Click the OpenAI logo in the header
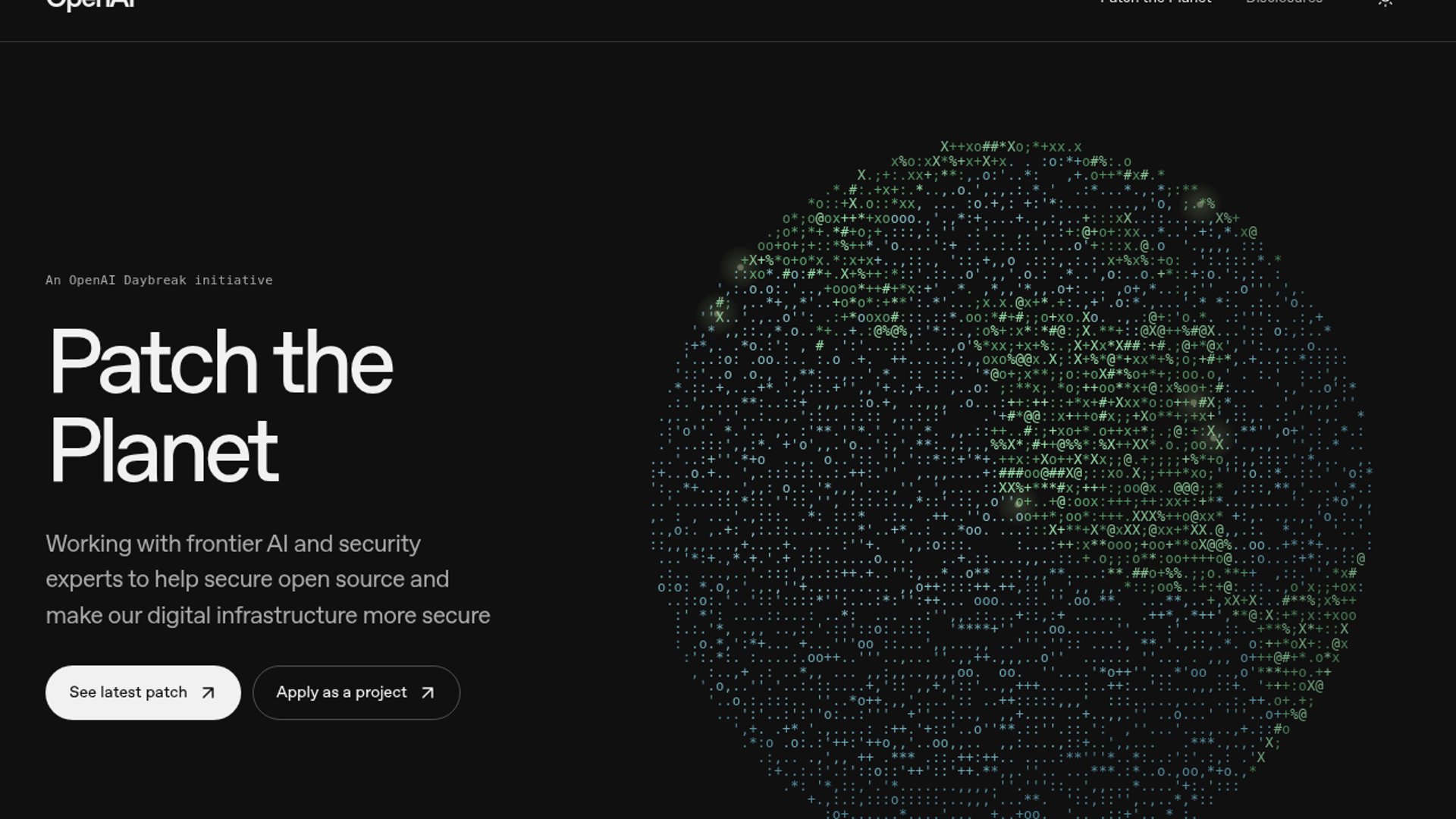Viewport: 1456px width, 819px height. pos(90,5)
